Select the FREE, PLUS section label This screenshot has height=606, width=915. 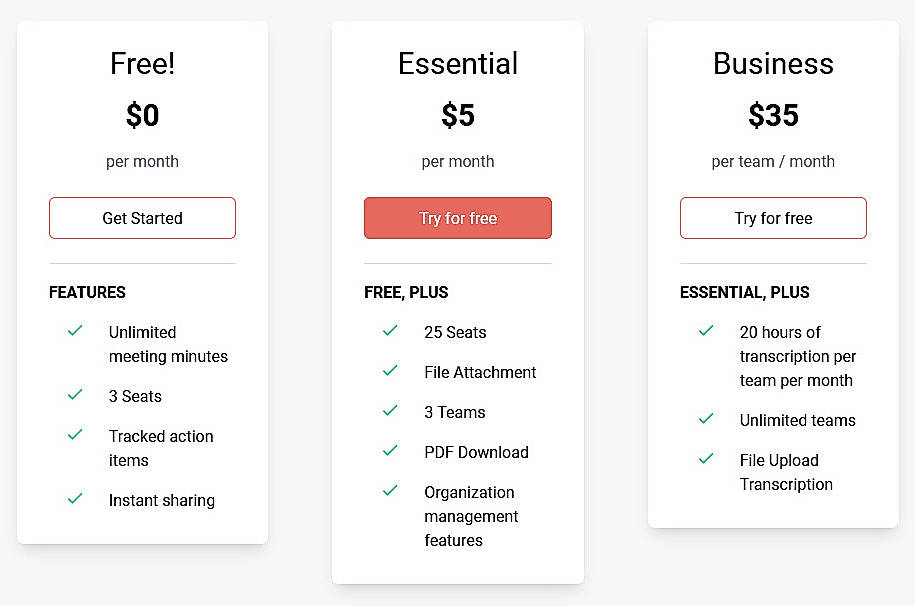click(406, 292)
